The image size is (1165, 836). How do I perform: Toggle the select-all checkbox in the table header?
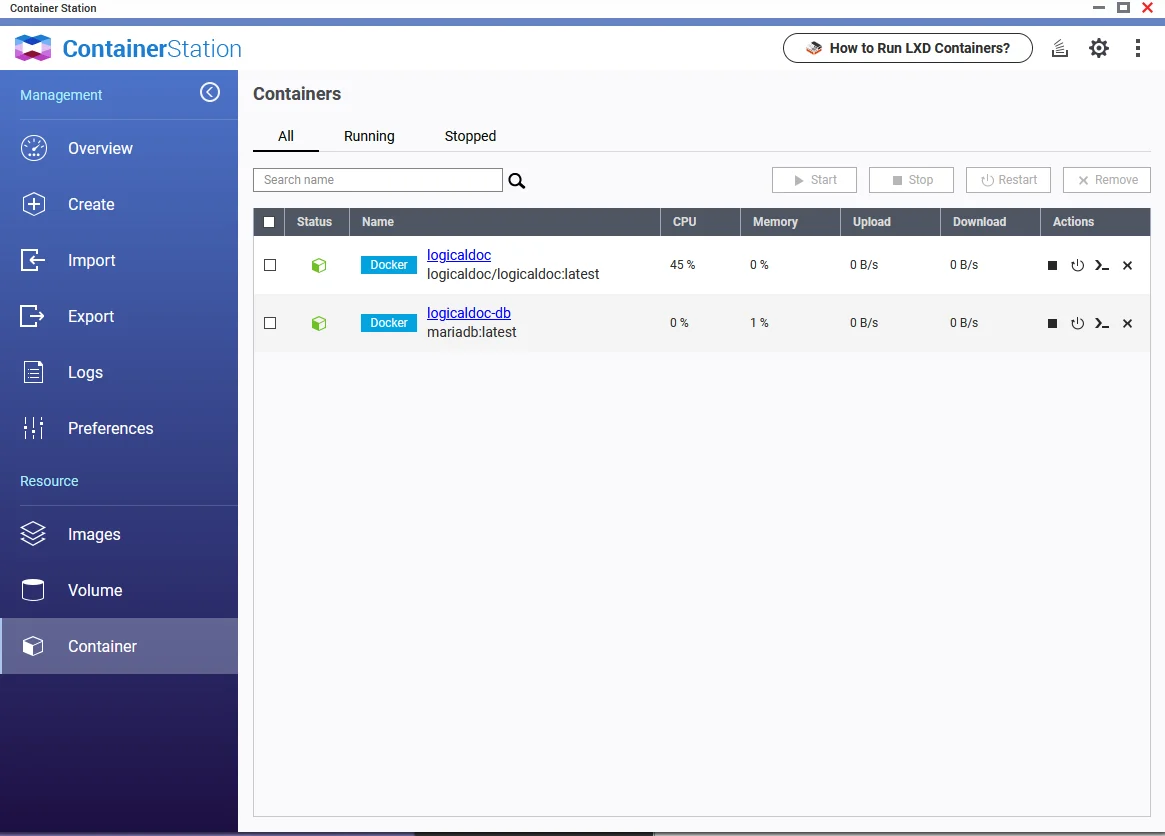tap(269, 221)
